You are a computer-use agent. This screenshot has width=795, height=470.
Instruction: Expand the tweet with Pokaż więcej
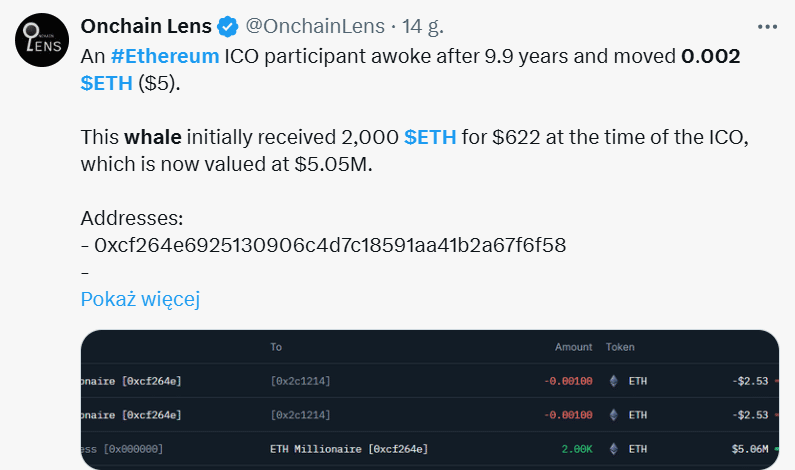click(x=141, y=299)
